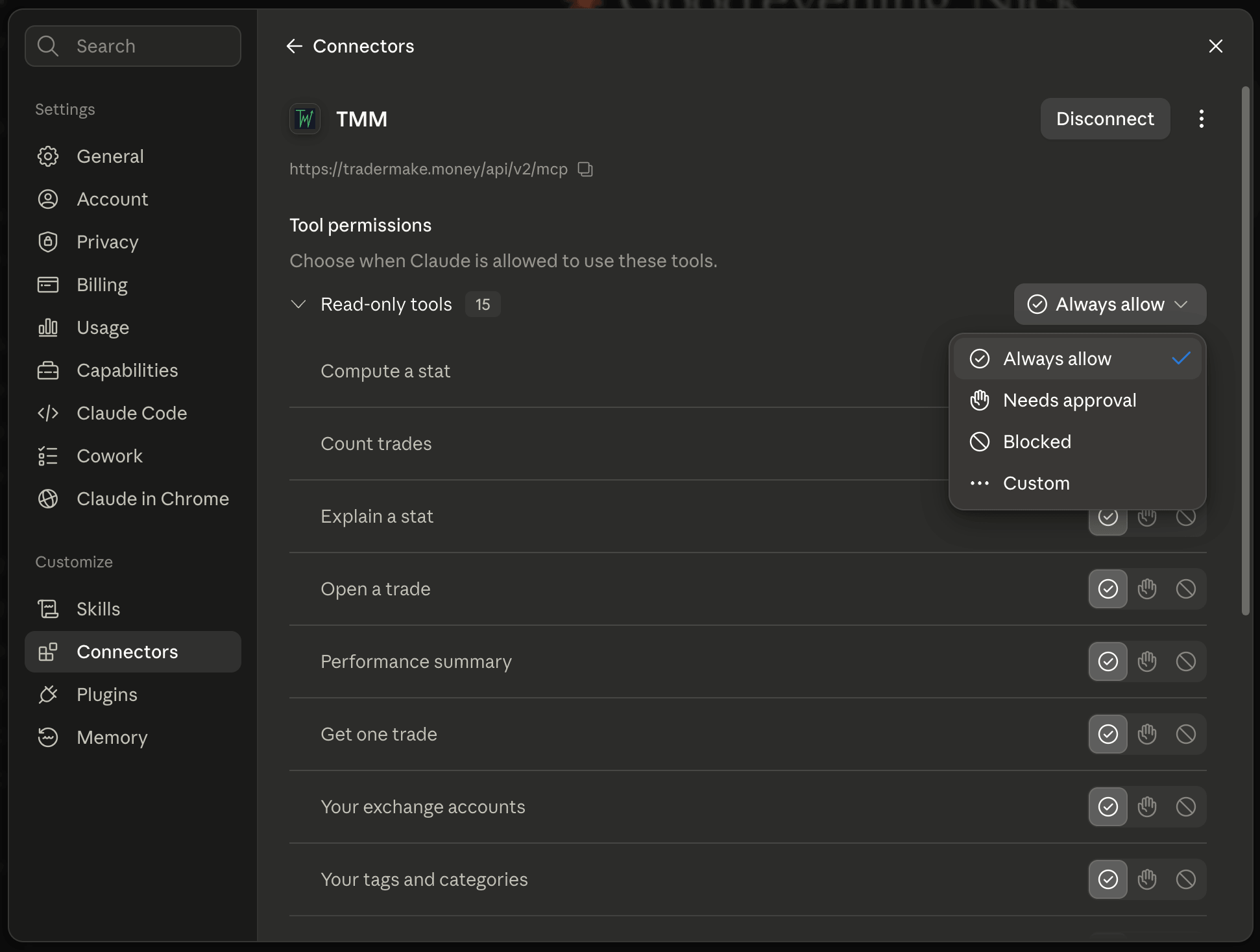The image size is (1260, 952).
Task: Set Performance summary to always allow
Action: (1108, 661)
